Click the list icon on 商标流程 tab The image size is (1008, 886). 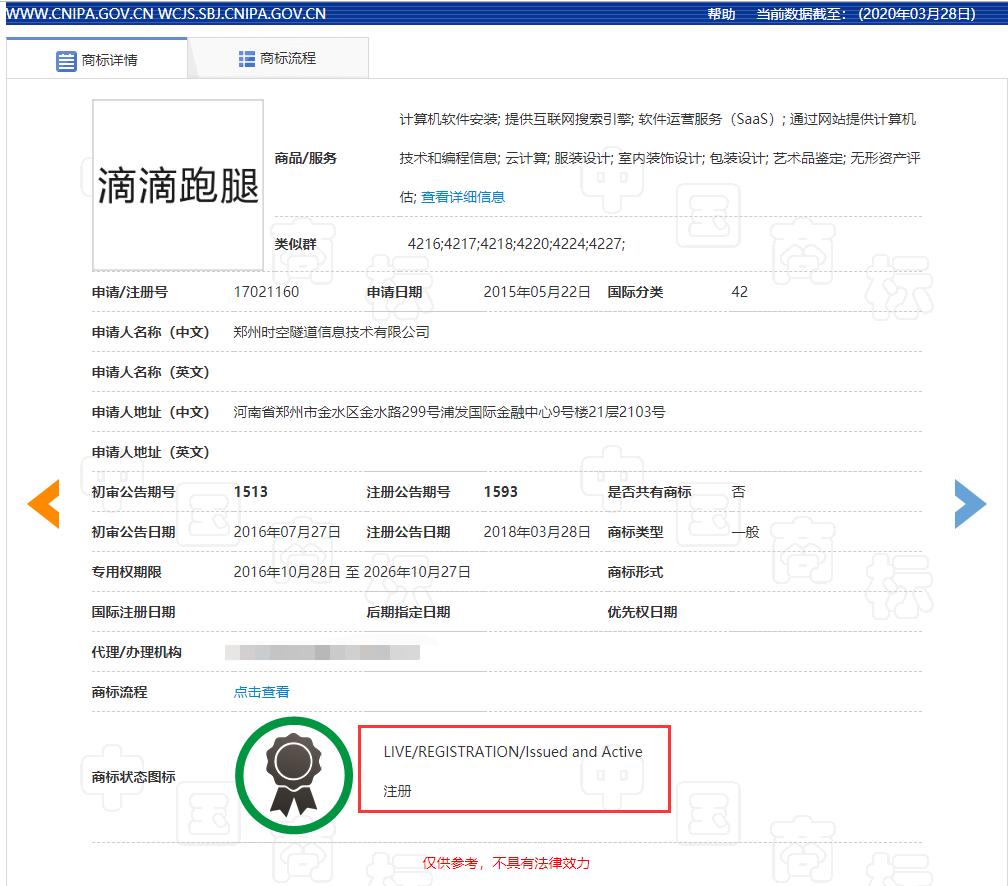[x=246, y=58]
